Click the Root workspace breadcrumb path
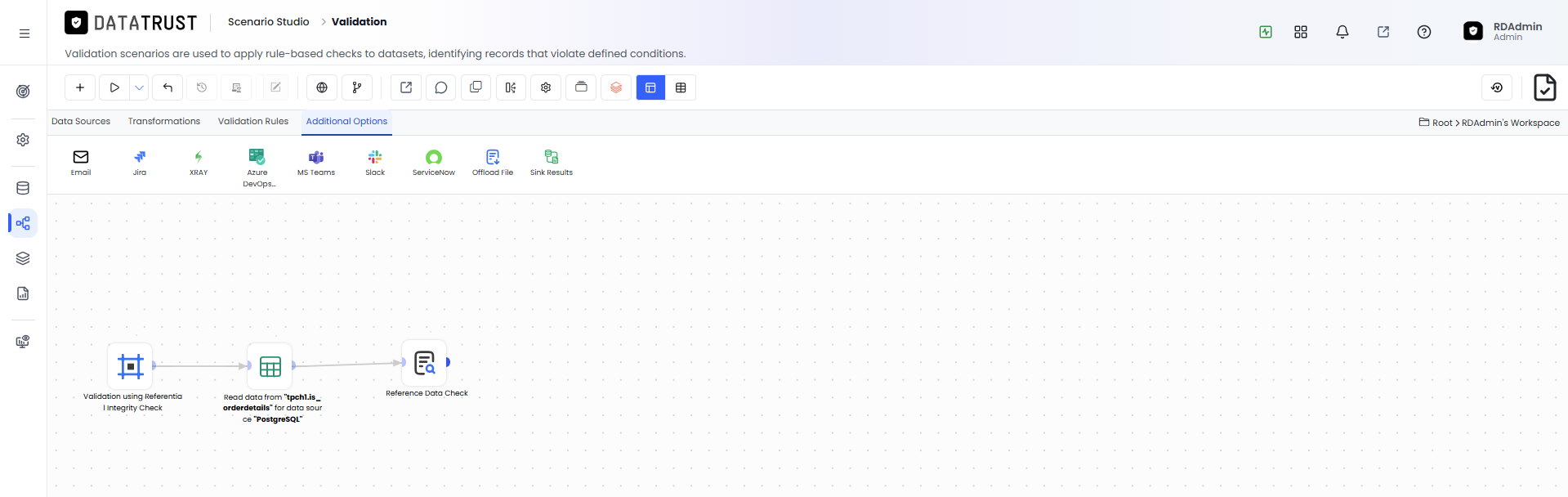Image resolution: width=1568 pixels, height=497 pixels. point(1490,123)
